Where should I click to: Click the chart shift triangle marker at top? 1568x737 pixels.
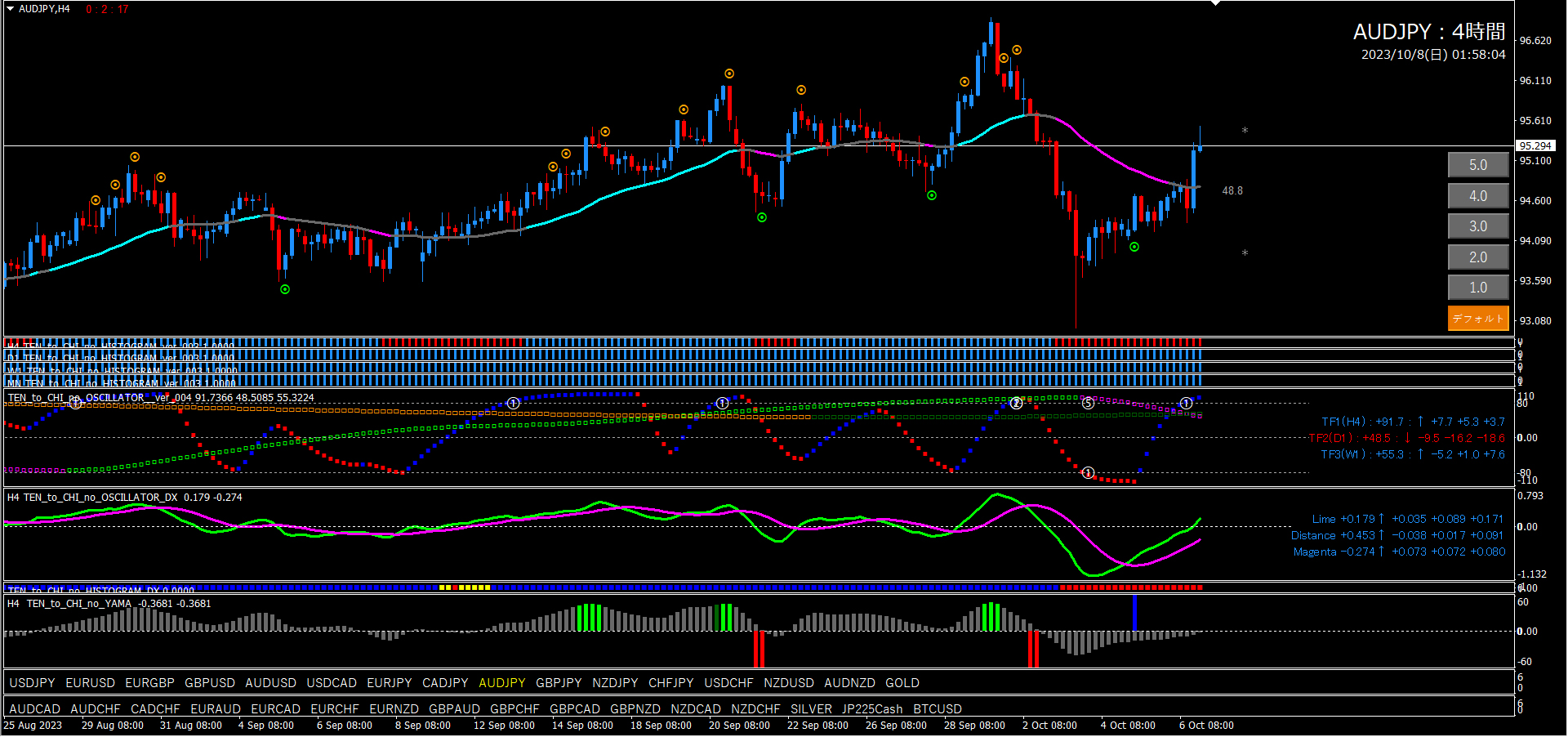1215,3
